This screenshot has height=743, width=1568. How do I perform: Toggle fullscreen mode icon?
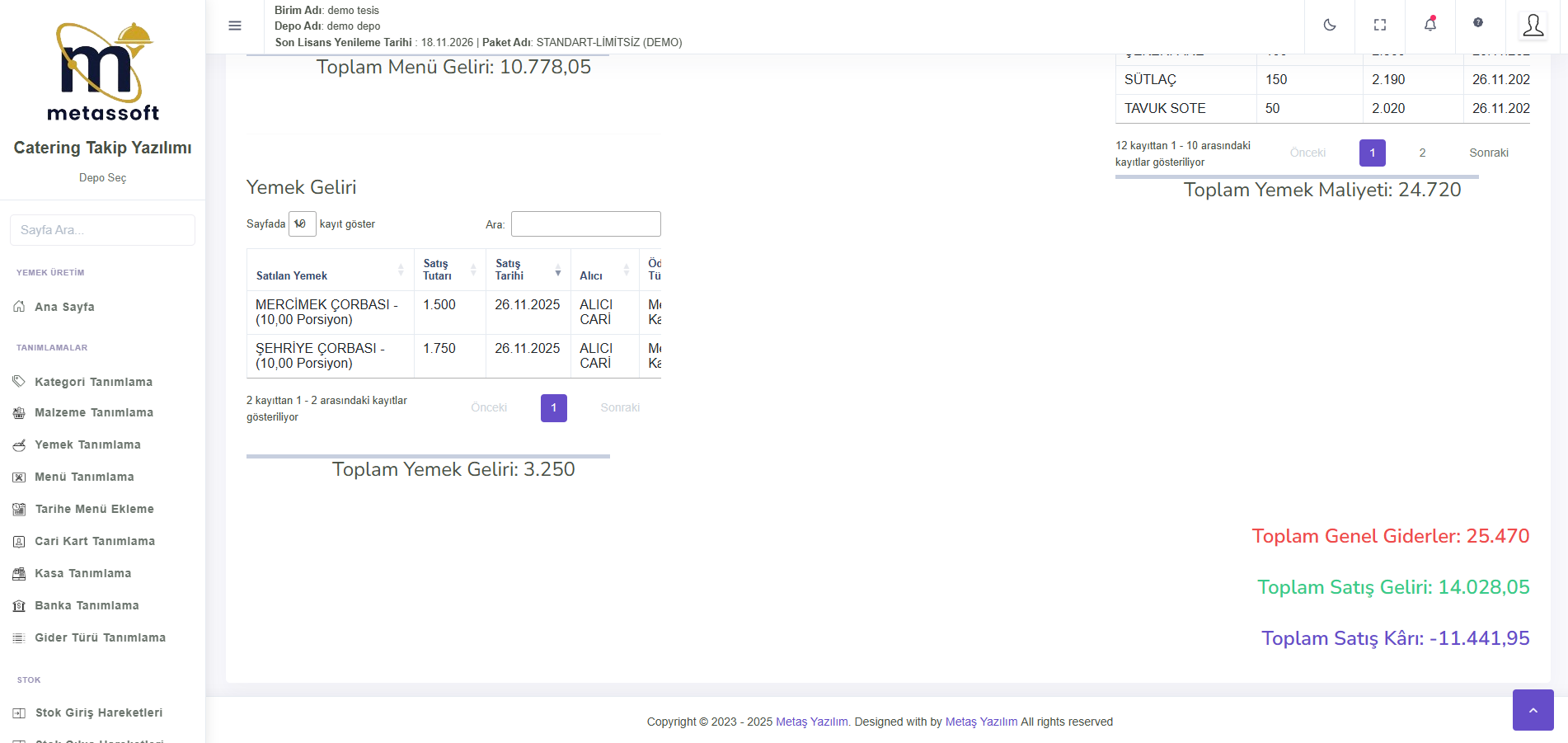pos(1380,25)
